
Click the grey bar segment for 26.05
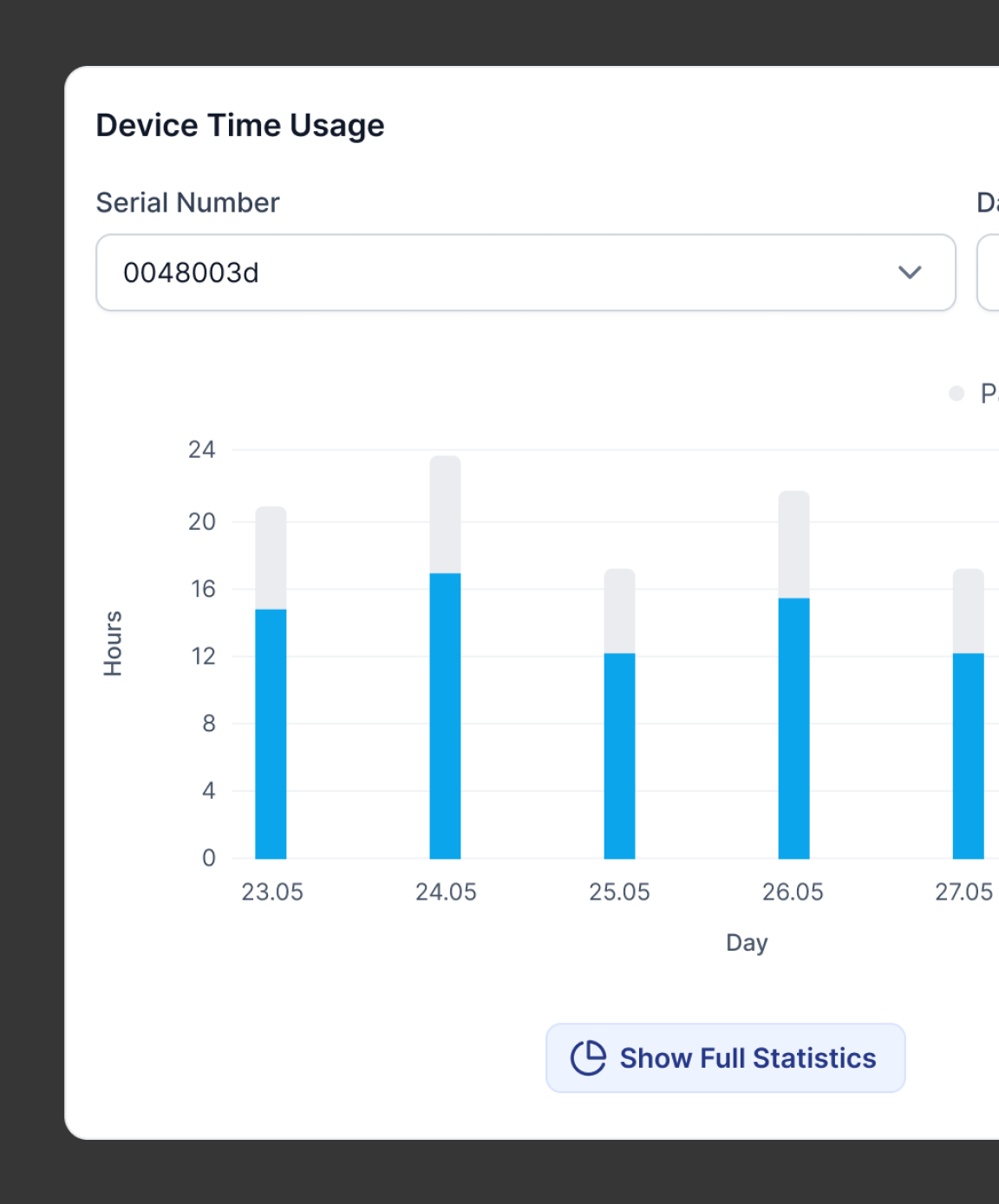coord(793,545)
